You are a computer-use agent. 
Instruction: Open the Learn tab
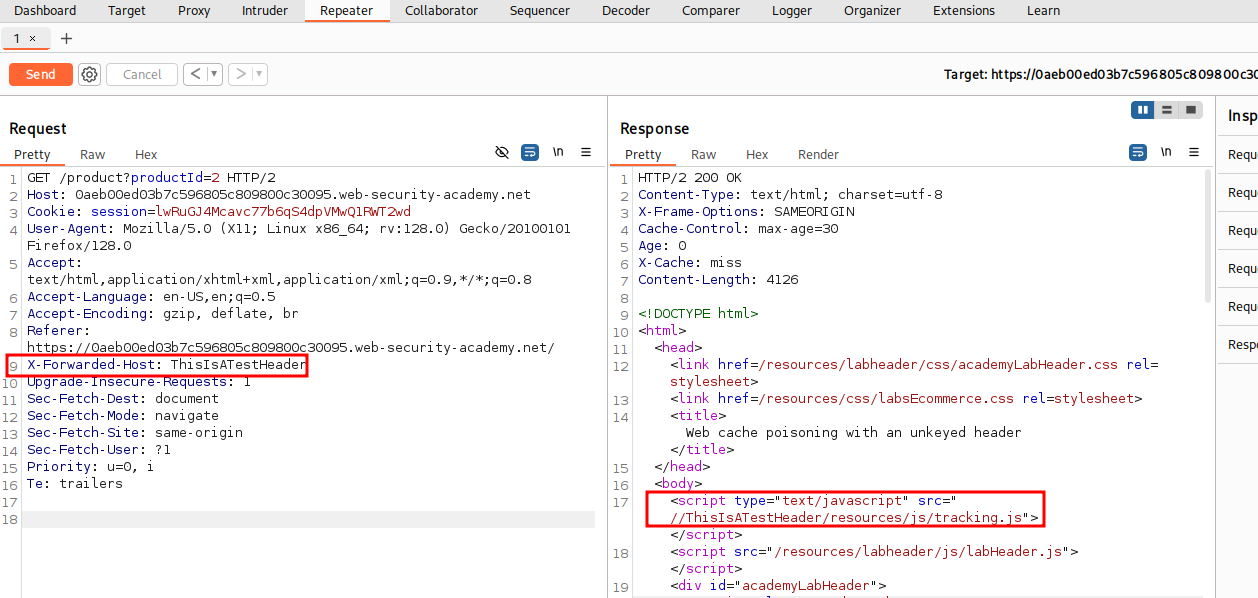click(1043, 11)
